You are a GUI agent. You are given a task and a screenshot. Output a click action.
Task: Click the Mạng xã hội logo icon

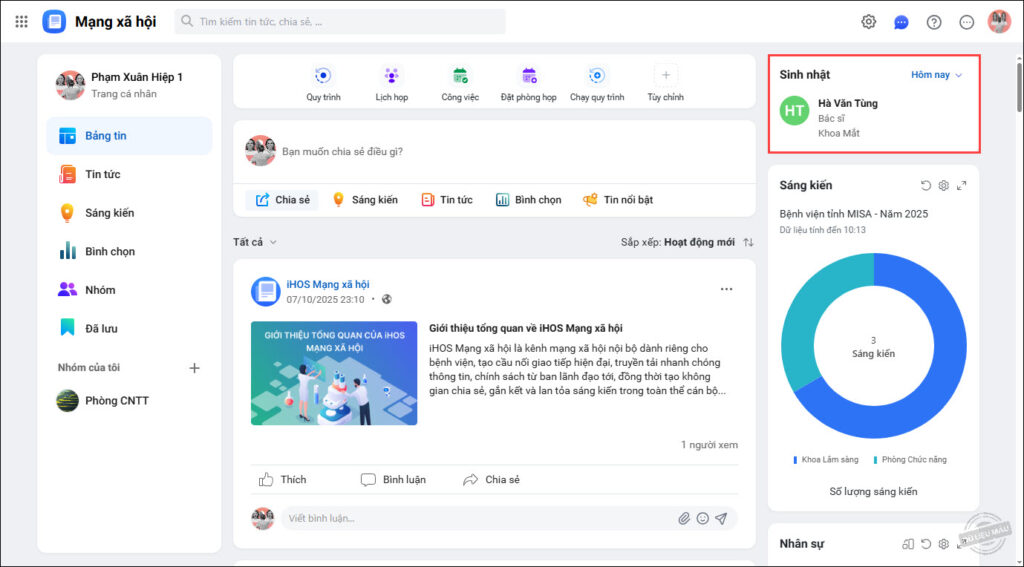click(54, 22)
